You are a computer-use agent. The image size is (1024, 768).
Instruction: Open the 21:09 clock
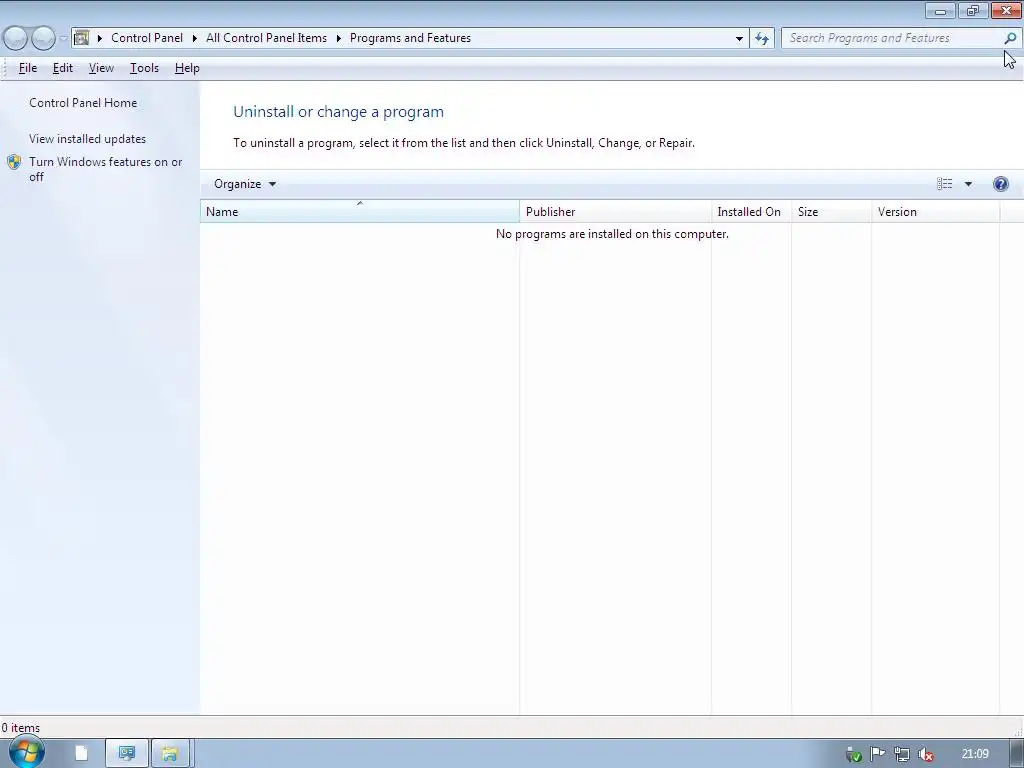pos(975,754)
